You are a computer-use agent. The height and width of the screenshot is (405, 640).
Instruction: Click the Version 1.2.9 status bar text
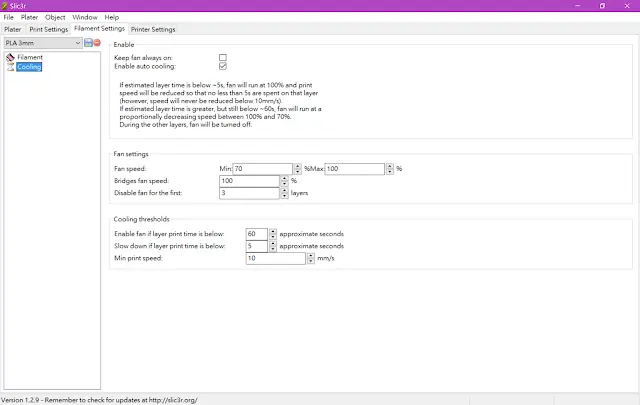pyautogui.click(x=99, y=400)
